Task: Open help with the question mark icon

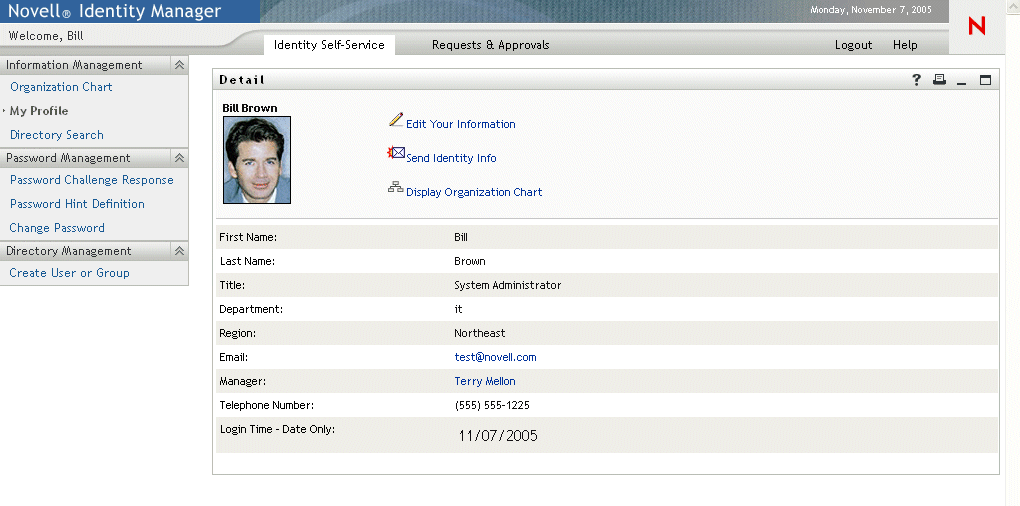Action: (x=917, y=80)
